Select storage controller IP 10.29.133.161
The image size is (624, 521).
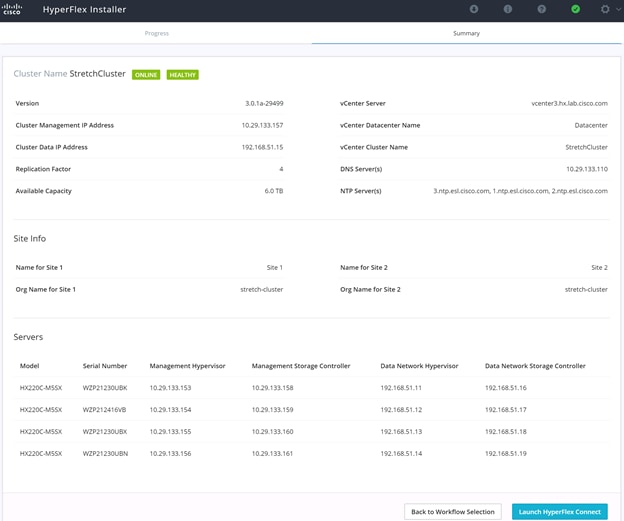[x=272, y=453]
